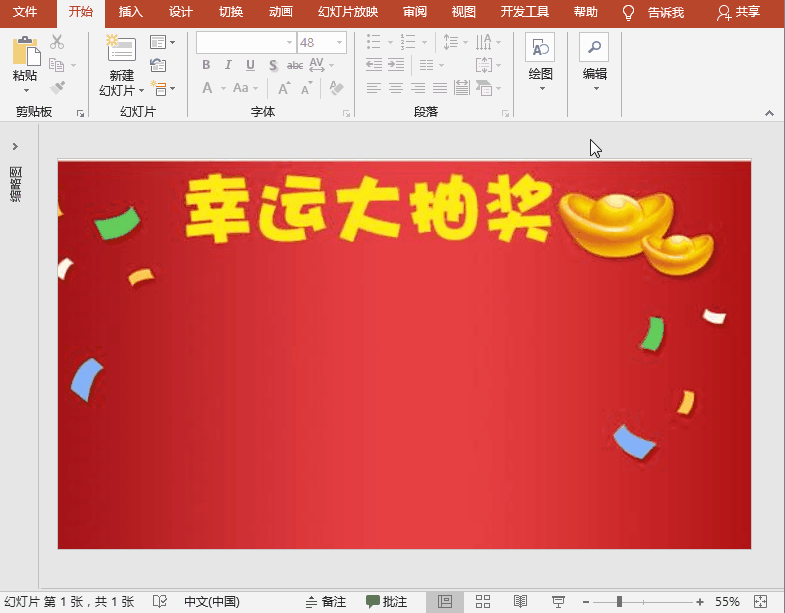Toggle Align Left paragraph alignment
The height and width of the screenshot is (613, 785).
point(373,89)
